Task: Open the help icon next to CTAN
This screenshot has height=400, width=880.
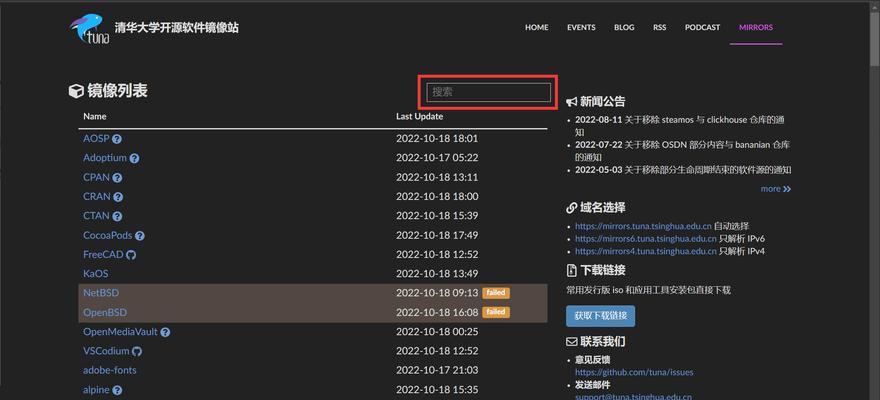Action: tap(117, 217)
